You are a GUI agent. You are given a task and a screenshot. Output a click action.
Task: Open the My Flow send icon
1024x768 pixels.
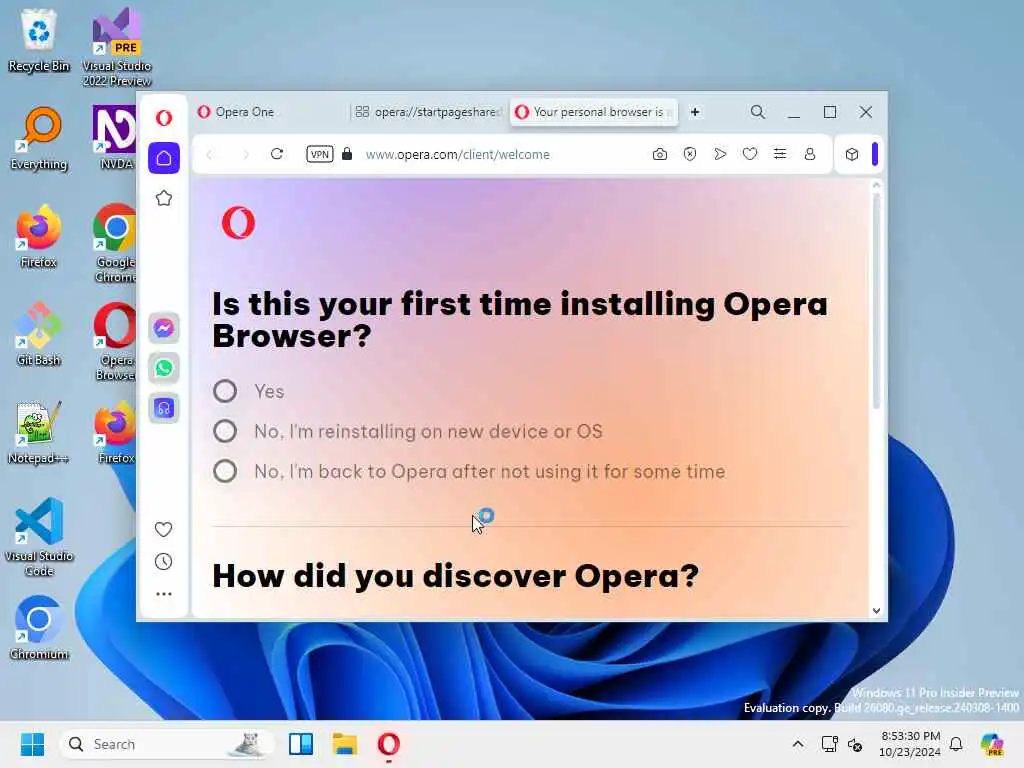(x=720, y=154)
